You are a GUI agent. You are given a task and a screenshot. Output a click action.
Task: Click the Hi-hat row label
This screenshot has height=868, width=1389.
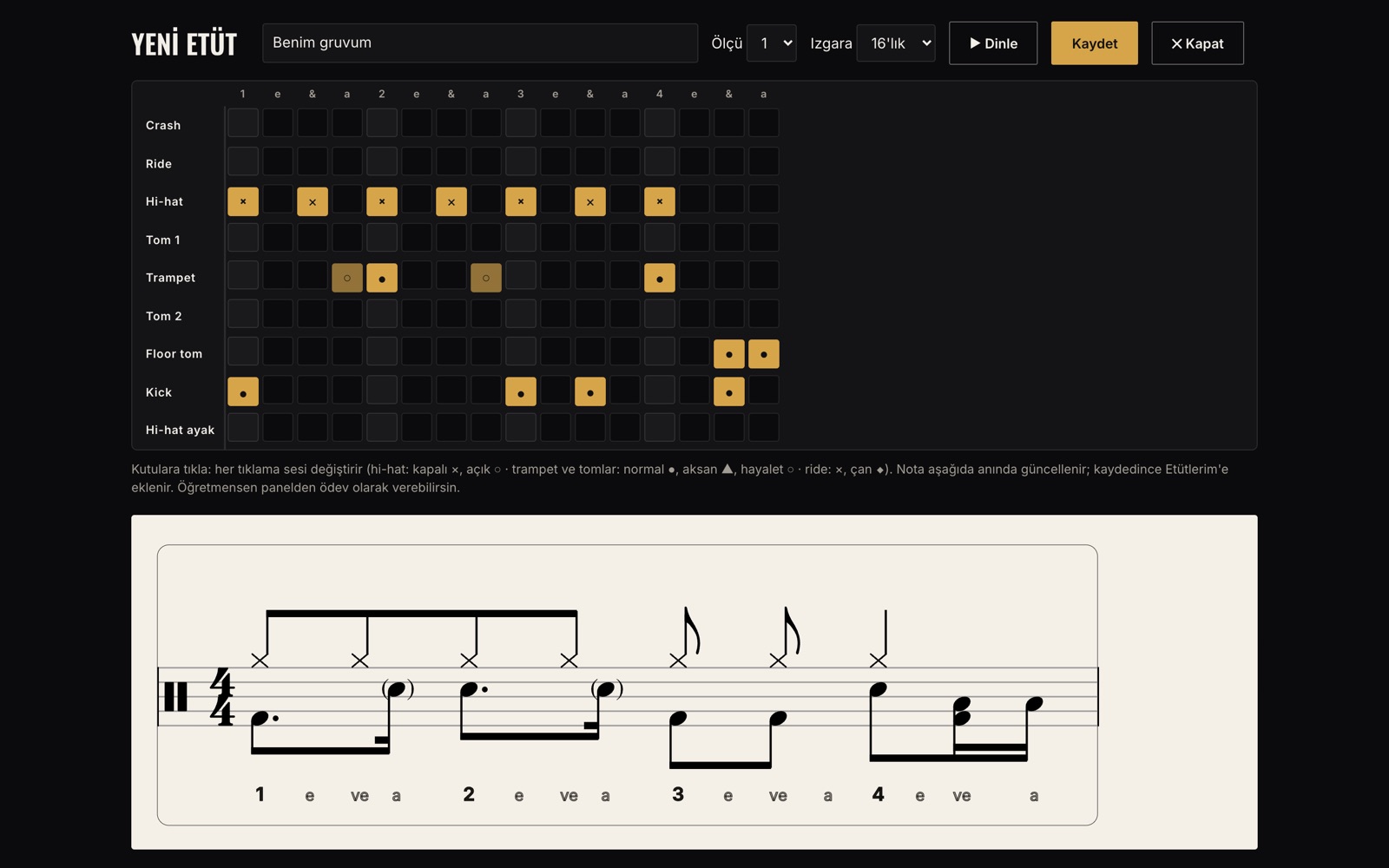pos(164,201)
